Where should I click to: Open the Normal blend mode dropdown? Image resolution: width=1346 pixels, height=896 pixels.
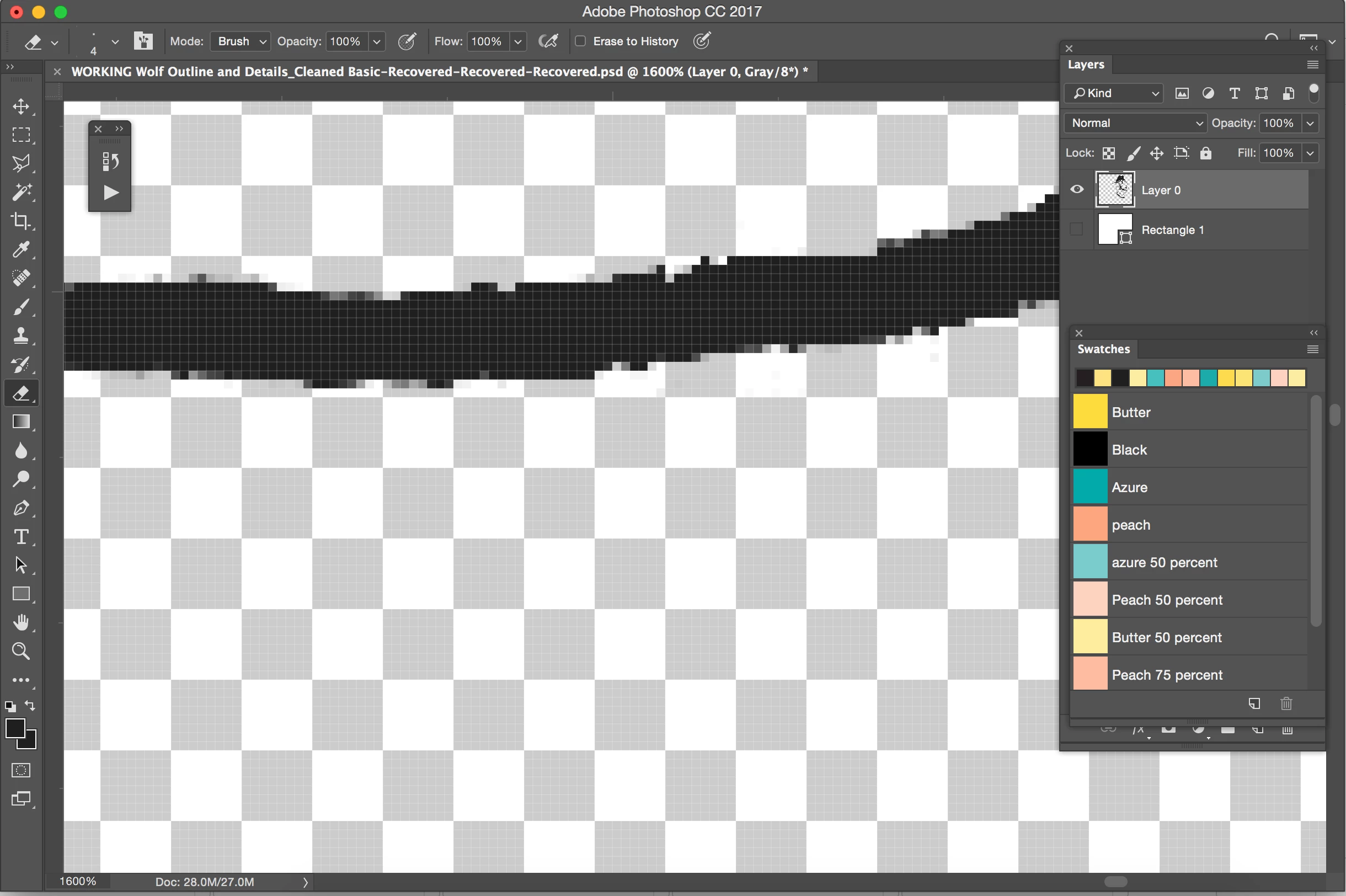(x=1136, y=123)
